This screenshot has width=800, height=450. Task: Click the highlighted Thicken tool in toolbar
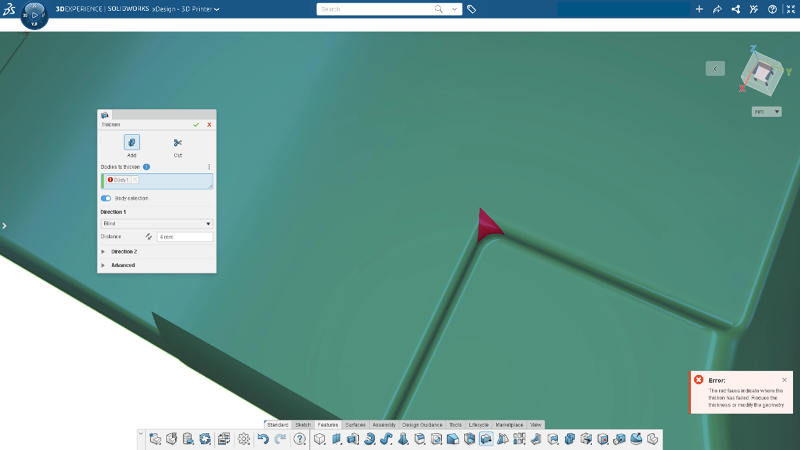(x=486, y=439)
